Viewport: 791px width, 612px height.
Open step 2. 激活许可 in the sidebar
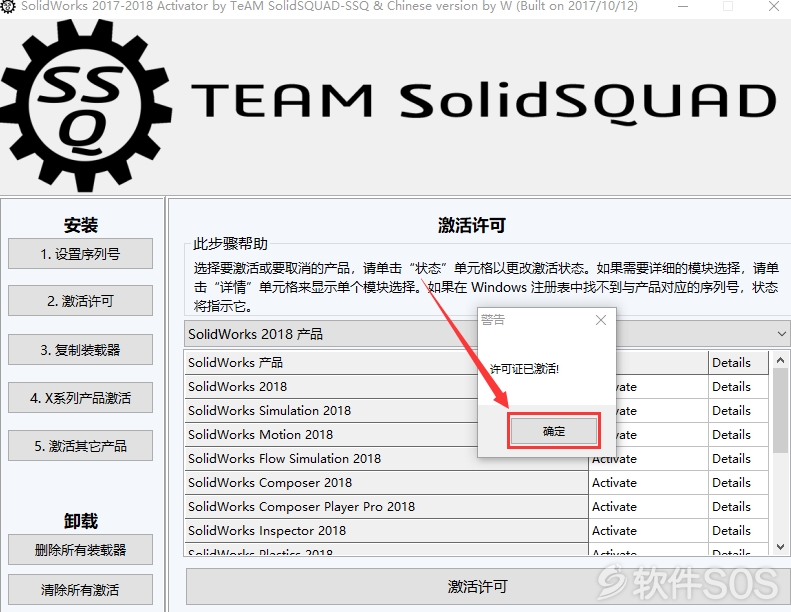click(80, 301)
